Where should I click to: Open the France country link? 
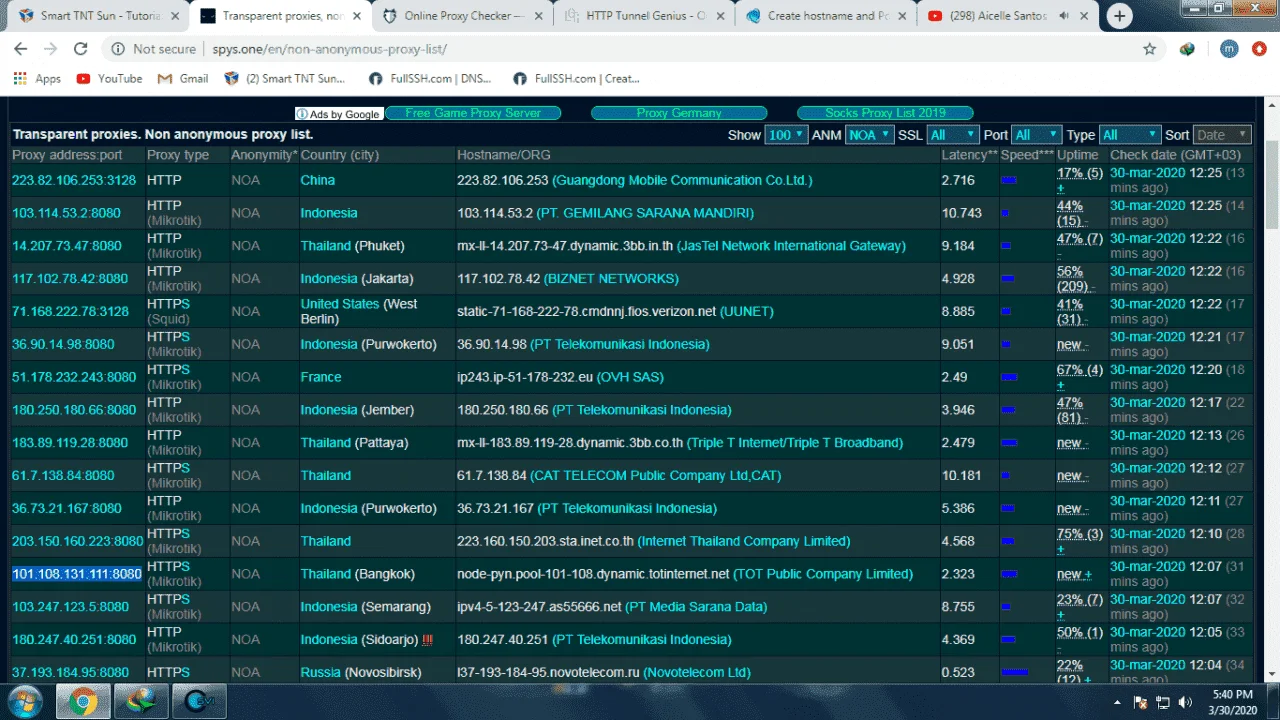coord(321,377)
